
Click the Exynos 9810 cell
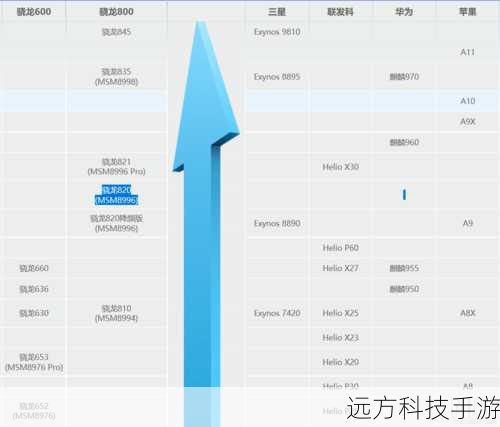(x=277, y=32)
